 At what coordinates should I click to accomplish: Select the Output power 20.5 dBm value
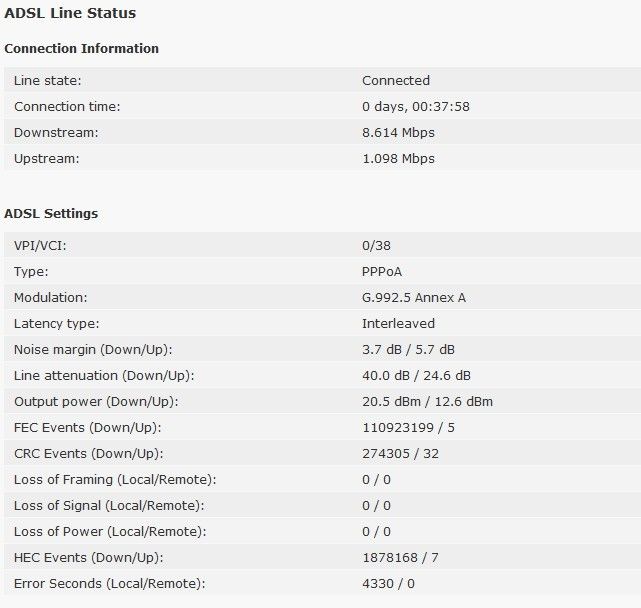(391, 402)
